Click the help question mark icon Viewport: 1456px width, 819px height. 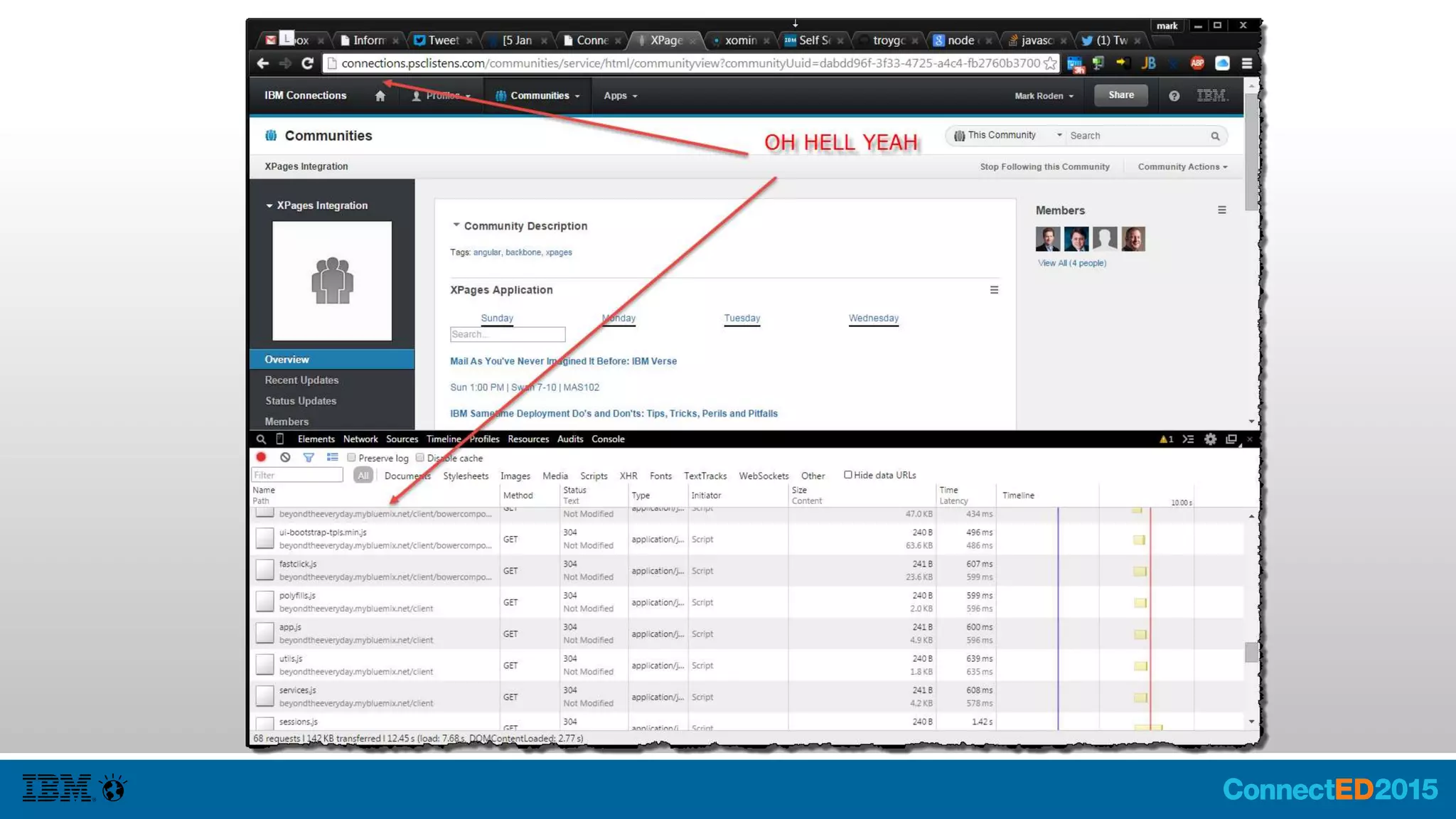point(1174,96)
